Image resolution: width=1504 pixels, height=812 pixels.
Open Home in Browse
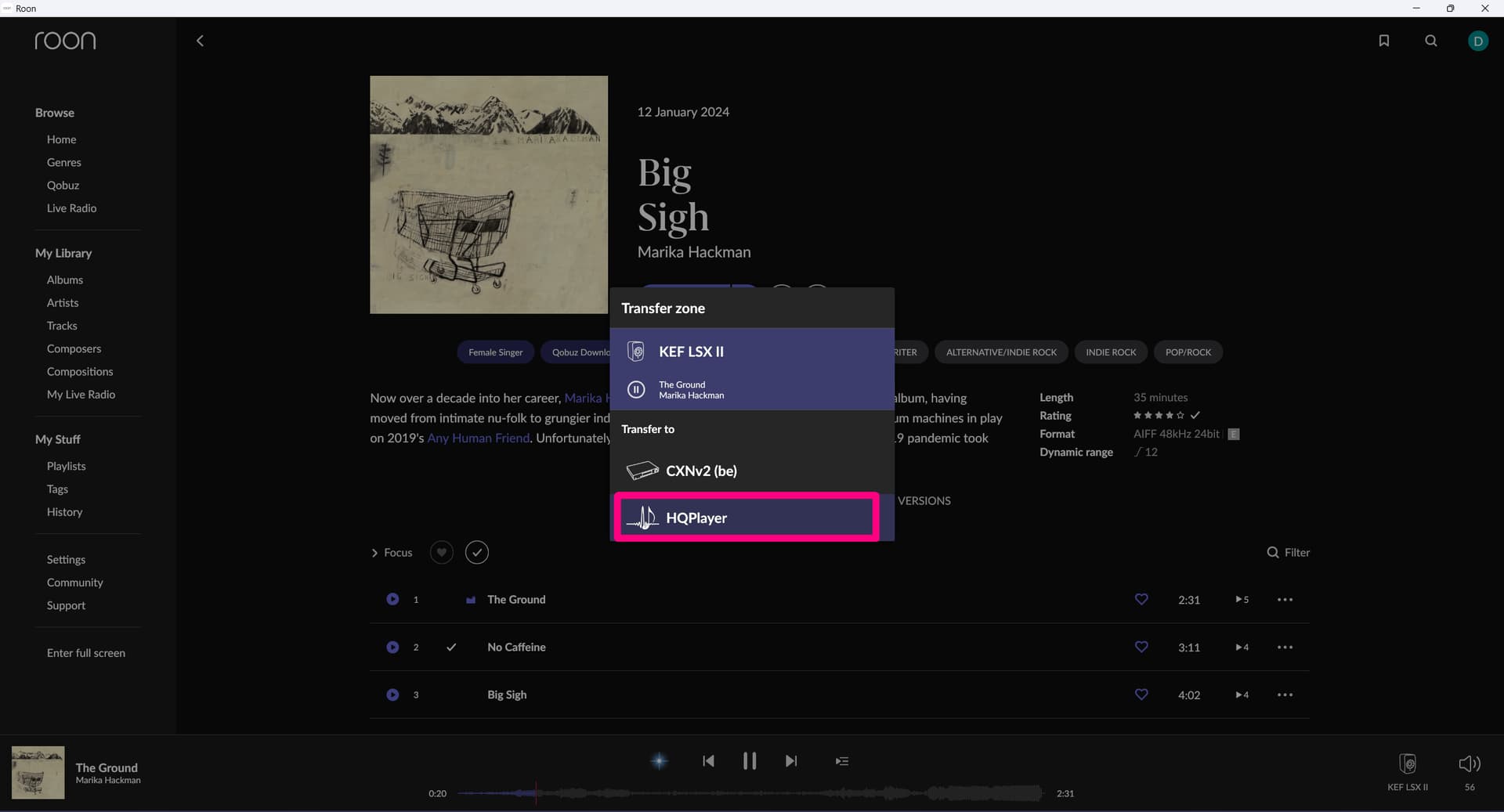[61, 139]
